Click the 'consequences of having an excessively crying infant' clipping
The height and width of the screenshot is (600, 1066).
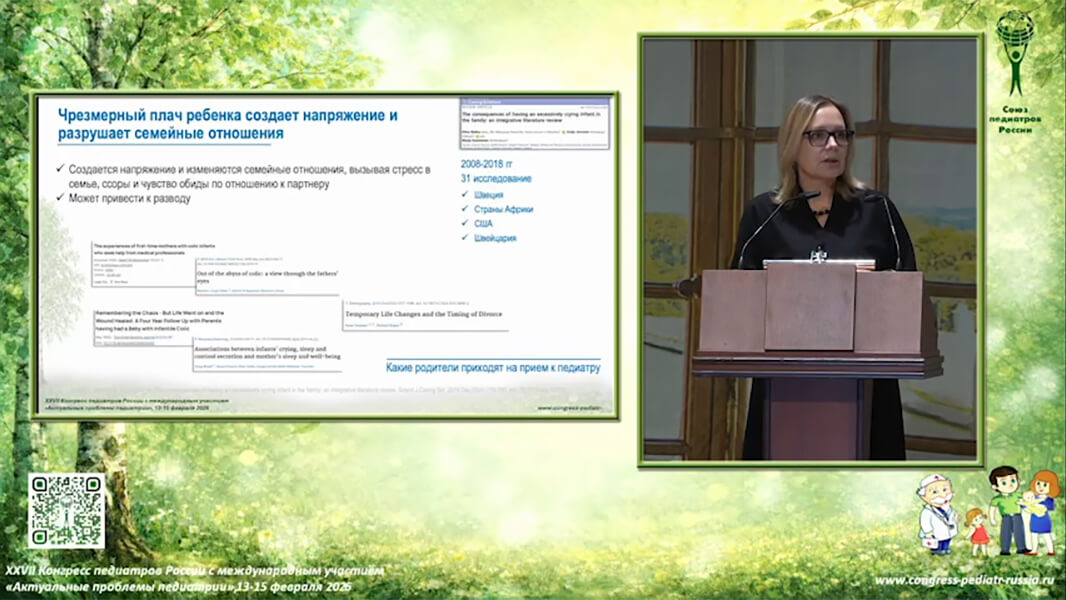click(x=535, y=123)
